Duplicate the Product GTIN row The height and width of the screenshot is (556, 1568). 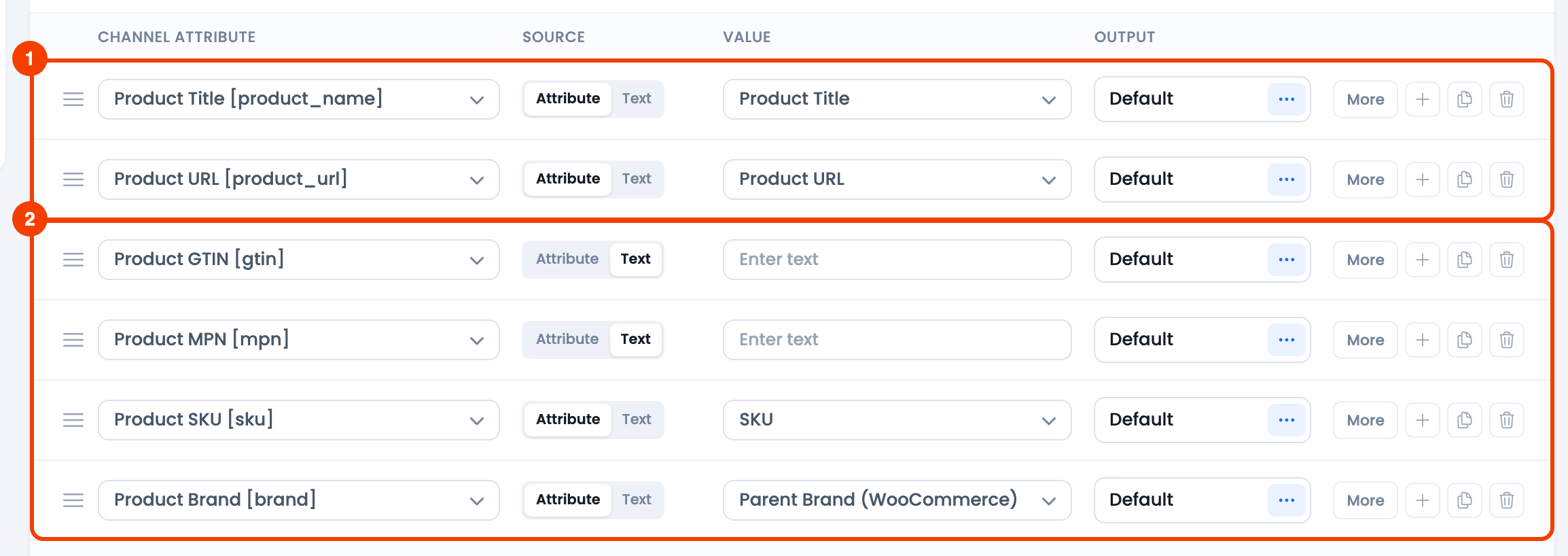[1464, 260]
